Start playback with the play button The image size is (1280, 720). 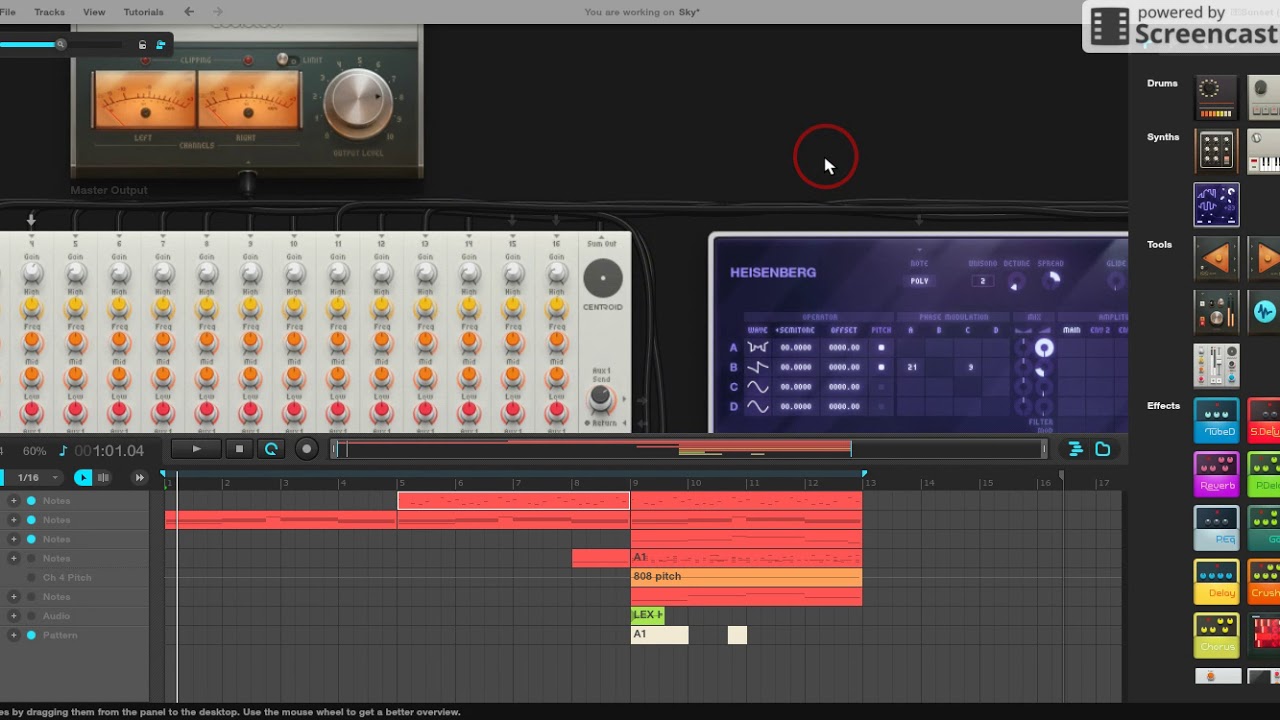click(x=197, y=449)
